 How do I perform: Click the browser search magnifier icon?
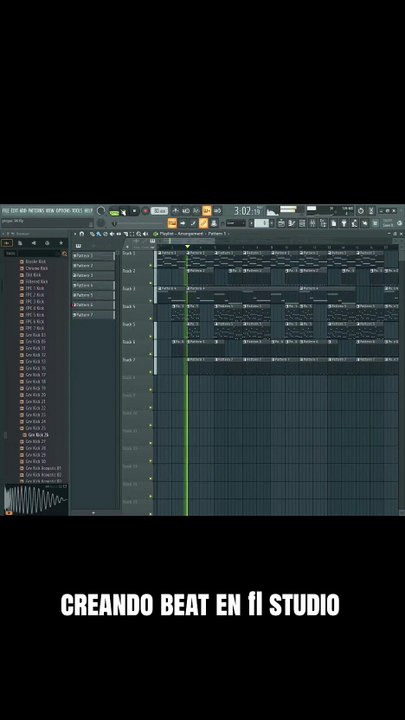(x=64, y=253)
